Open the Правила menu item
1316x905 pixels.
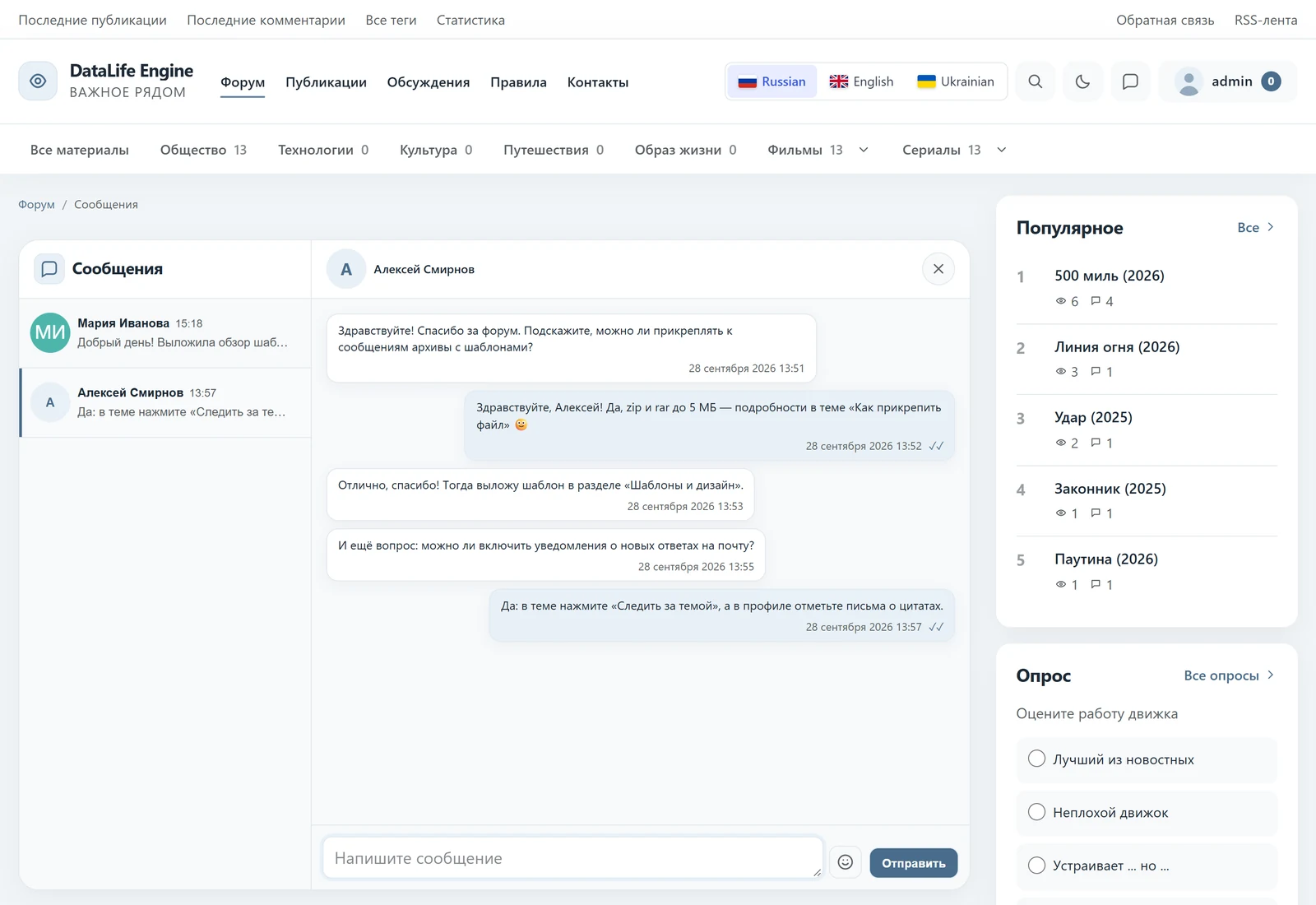tap(518, 82)
